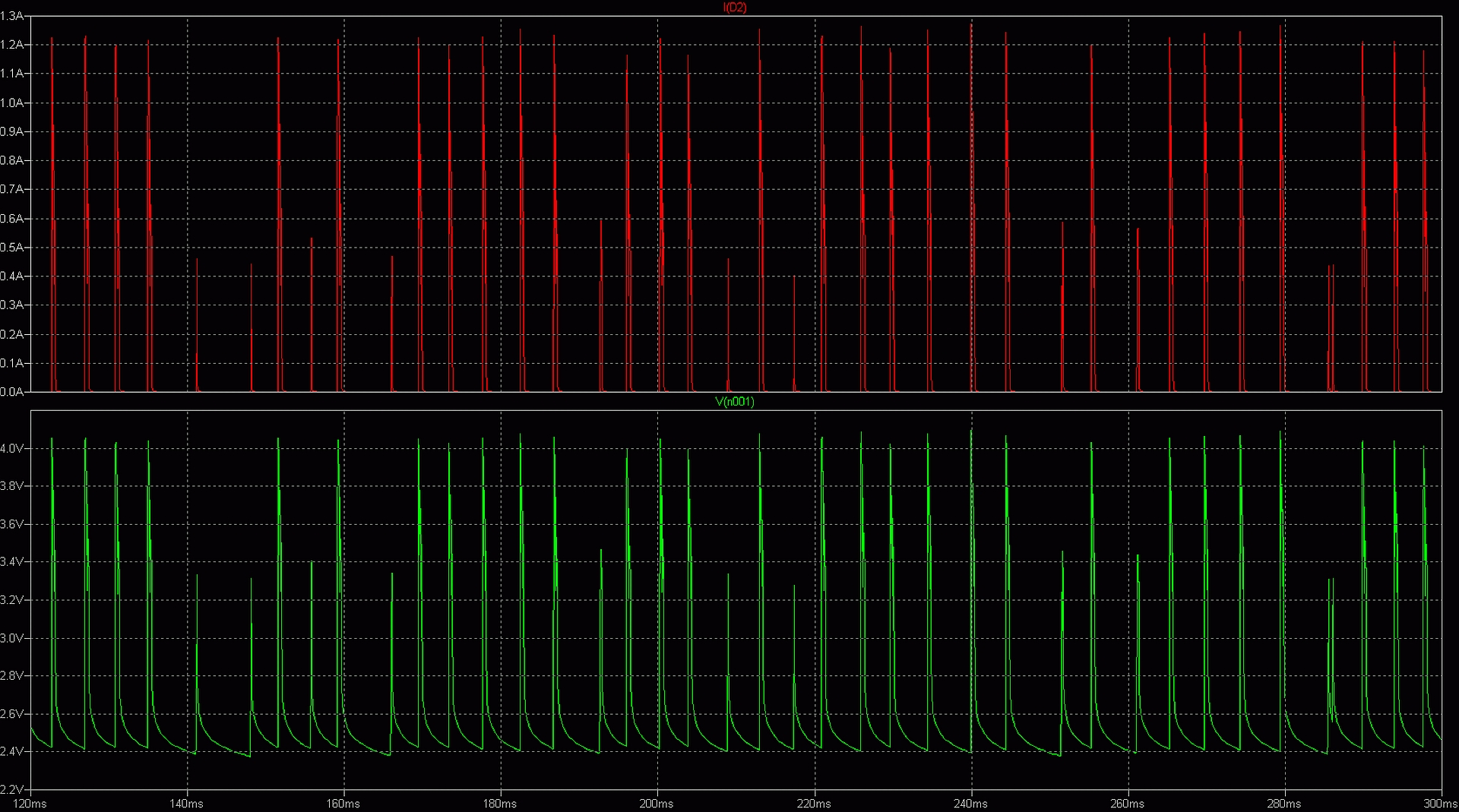Click the 2.6V label on voltage axis
Viewport: 1459px width, 812px height.
pos(11,714)
